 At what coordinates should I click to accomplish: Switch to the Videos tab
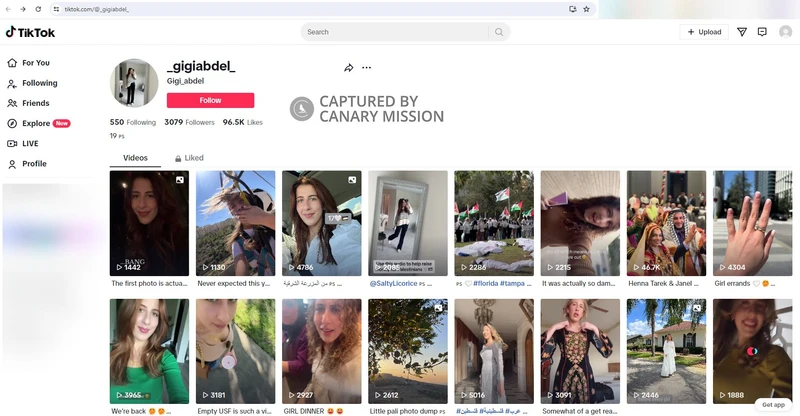click(x=135, y=158)
